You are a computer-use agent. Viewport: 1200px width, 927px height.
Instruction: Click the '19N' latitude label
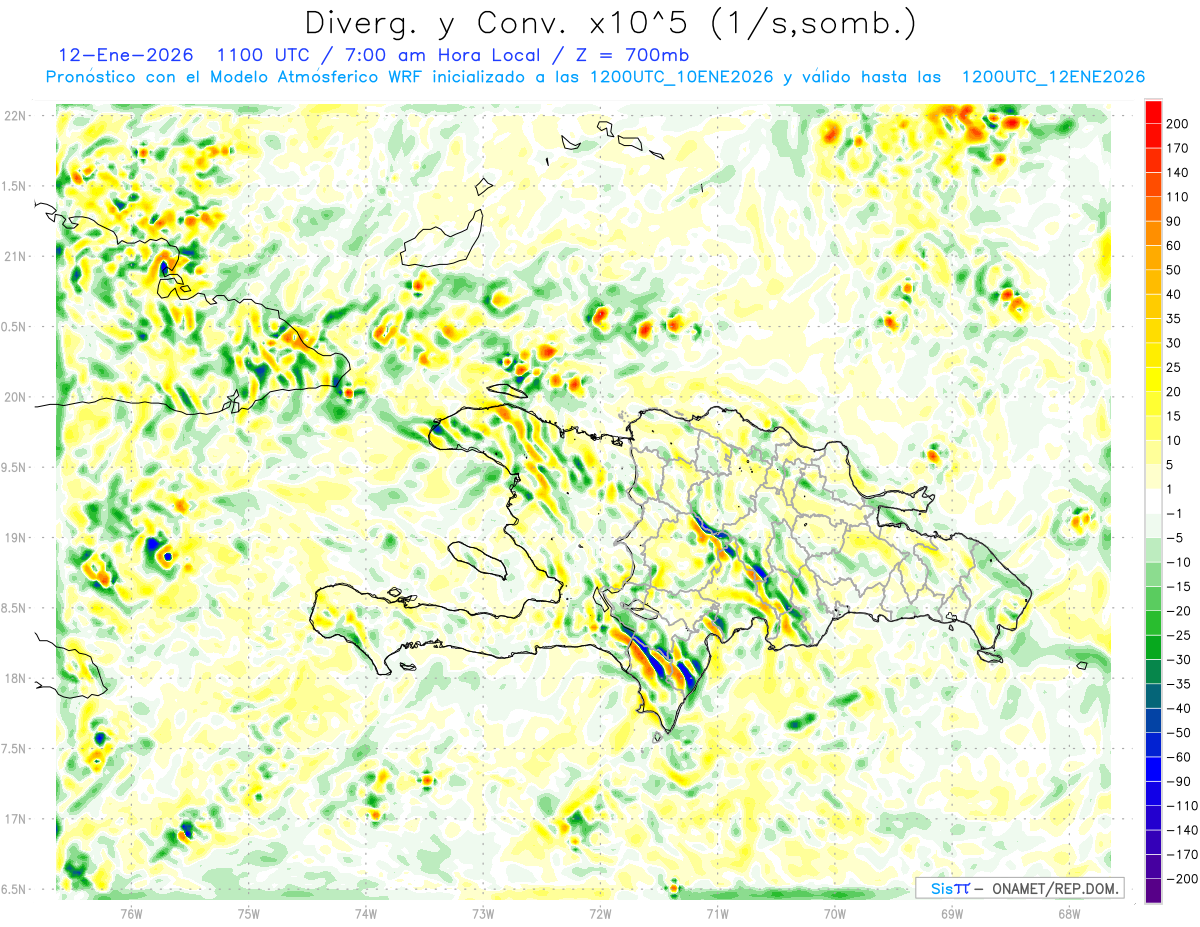tap(14, 538)
